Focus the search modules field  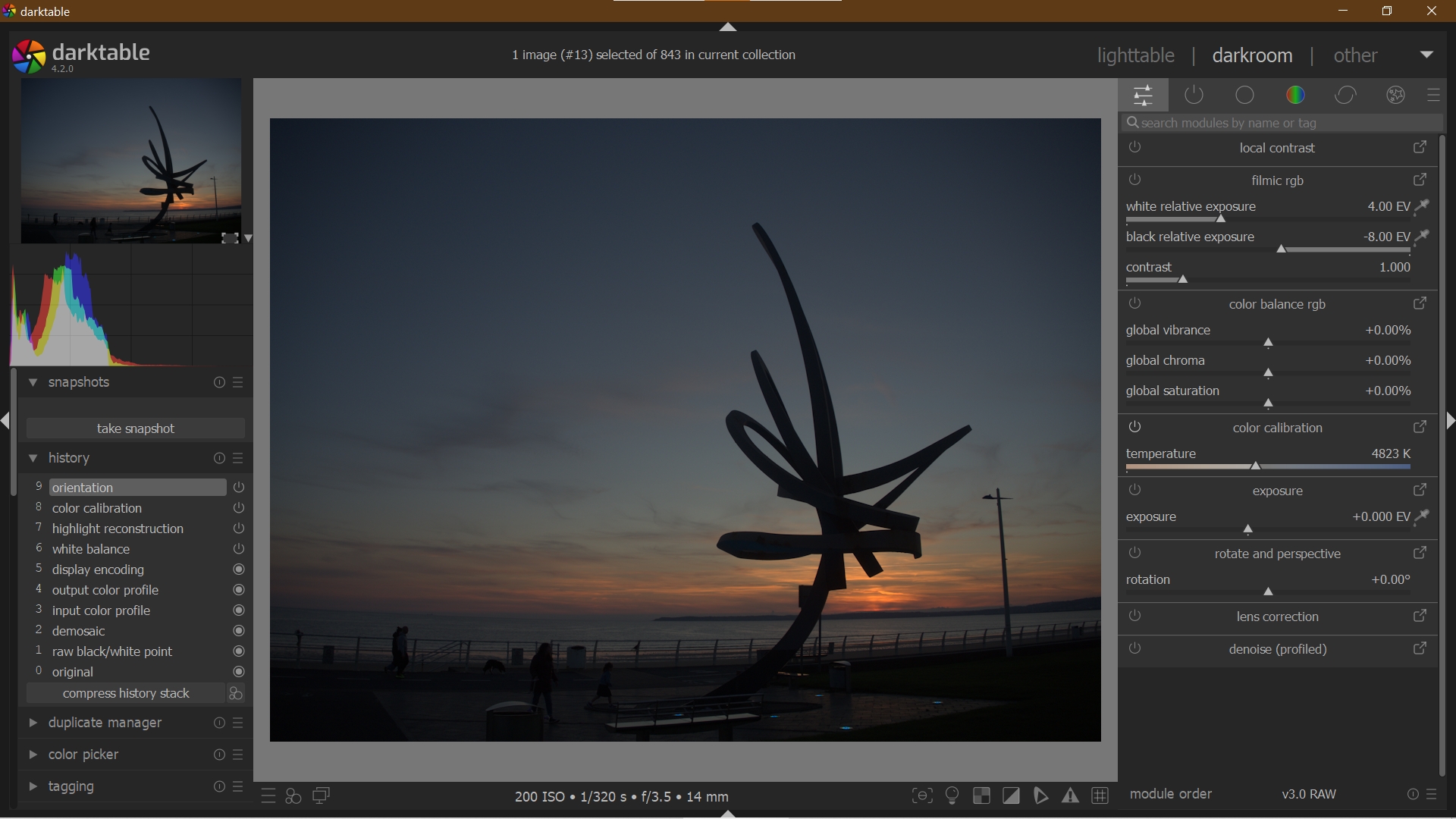pyautogui.click(x=1282, y=123)
